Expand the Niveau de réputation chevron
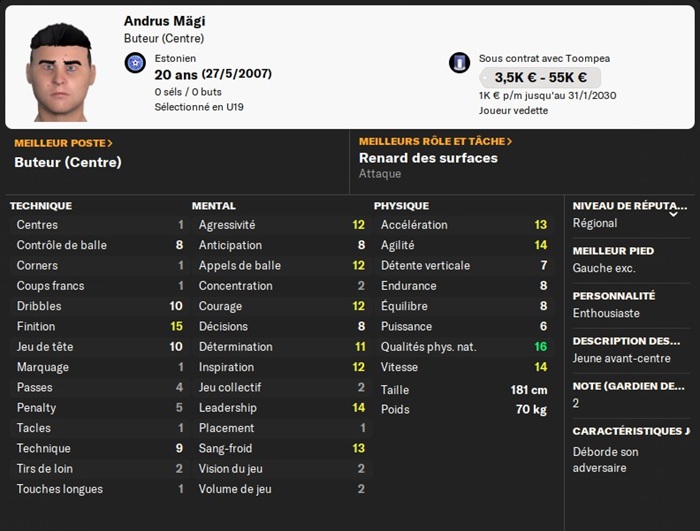Viewport: 700px width, 531px height. [x=673, y=213]
